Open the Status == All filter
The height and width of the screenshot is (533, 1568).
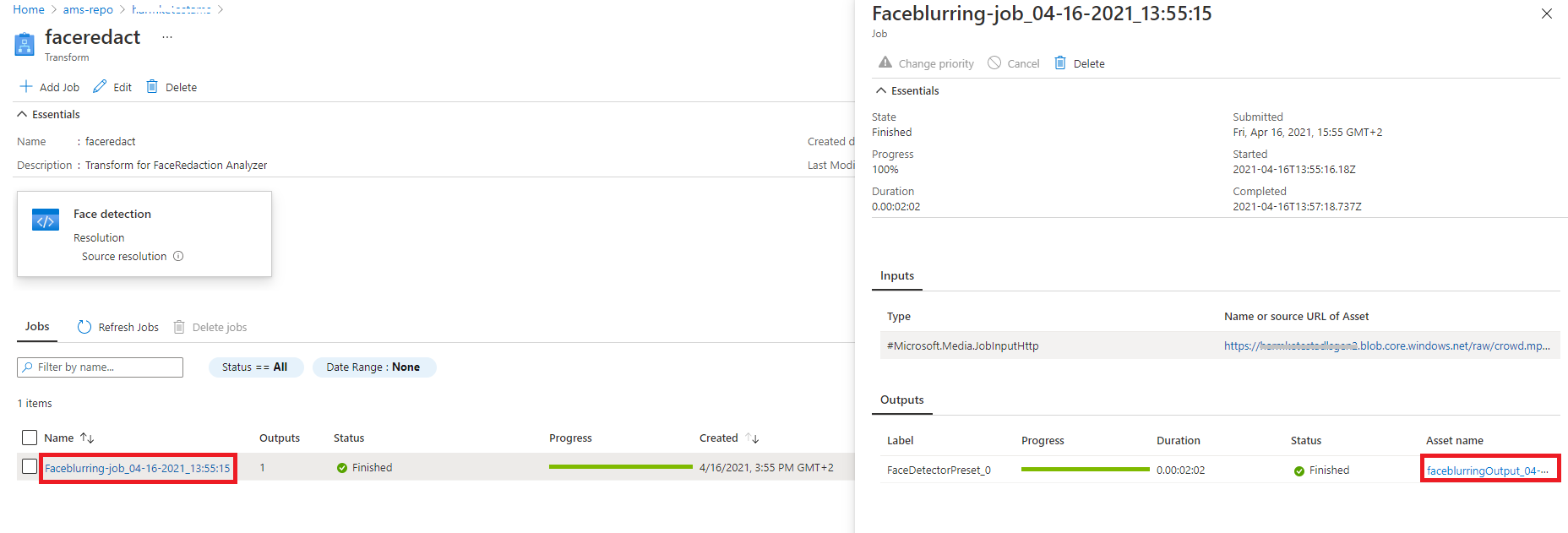pyautogui.click(x=255, y=367)
